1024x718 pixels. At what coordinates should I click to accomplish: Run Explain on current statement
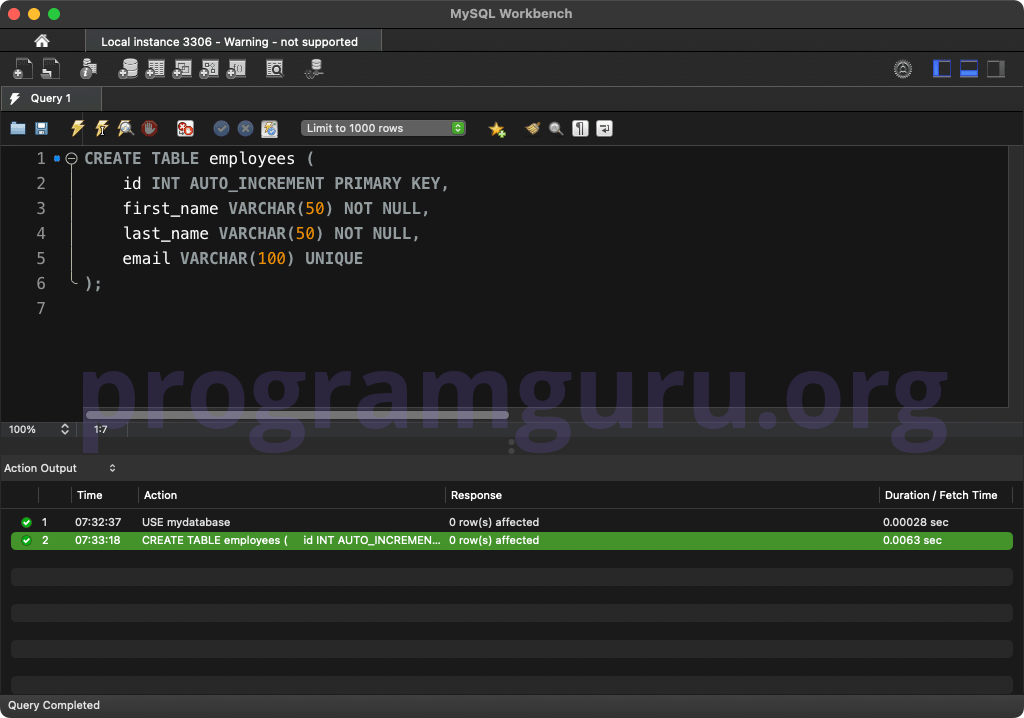coord(125,128)
